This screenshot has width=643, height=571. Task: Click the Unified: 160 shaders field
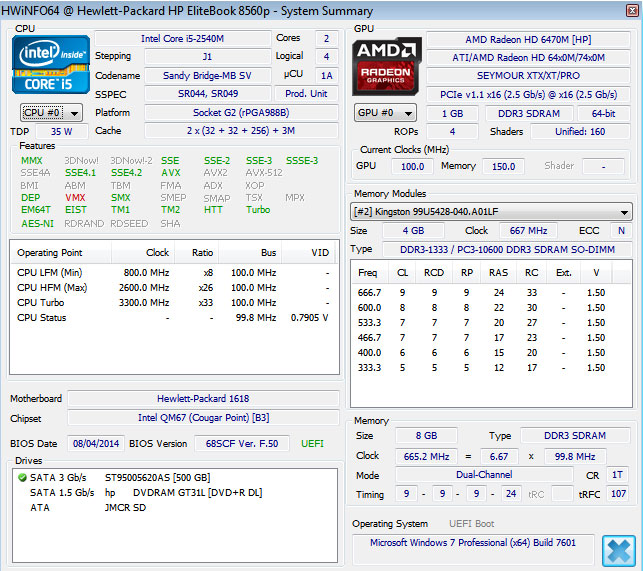580,132
